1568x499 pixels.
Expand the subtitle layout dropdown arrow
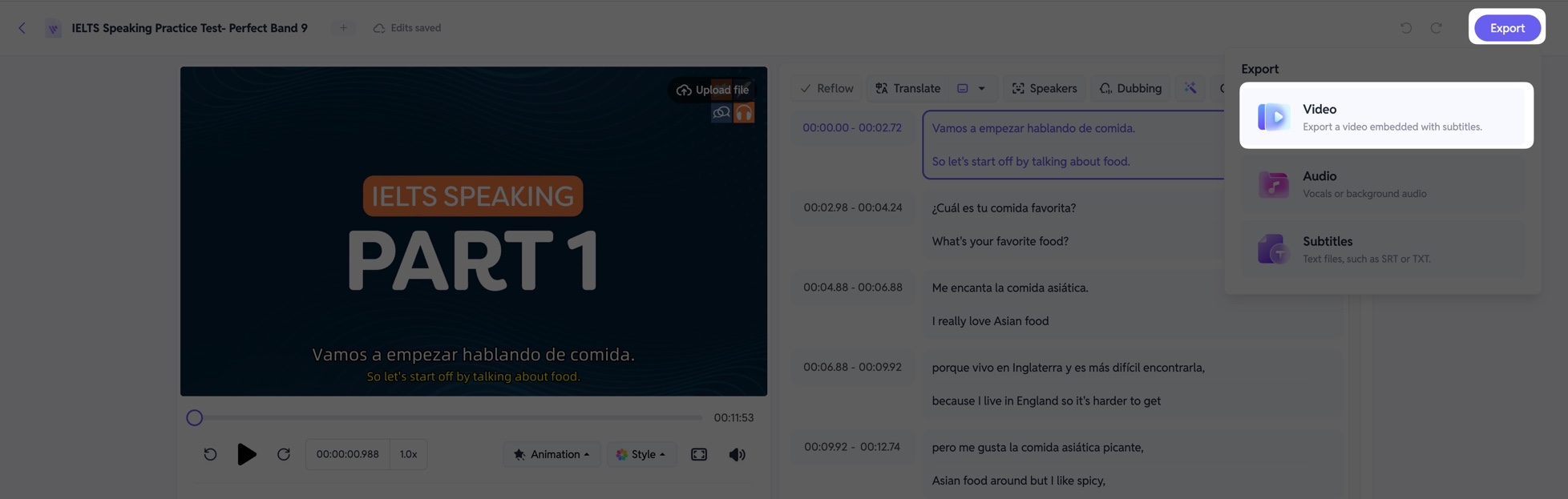click(981, 88)
